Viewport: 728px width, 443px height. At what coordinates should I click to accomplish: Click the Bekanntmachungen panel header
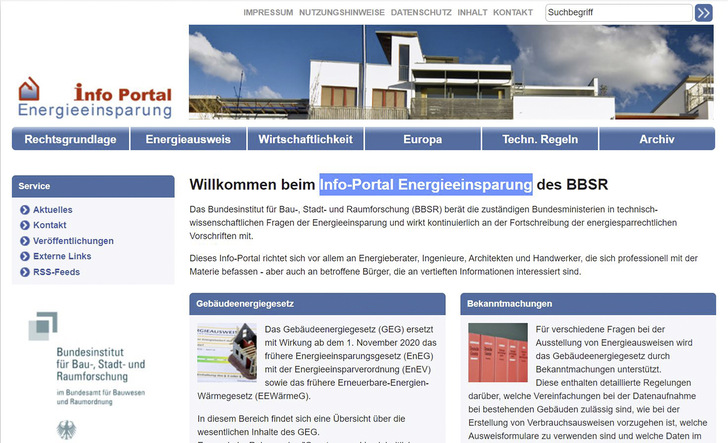[588, 304]
